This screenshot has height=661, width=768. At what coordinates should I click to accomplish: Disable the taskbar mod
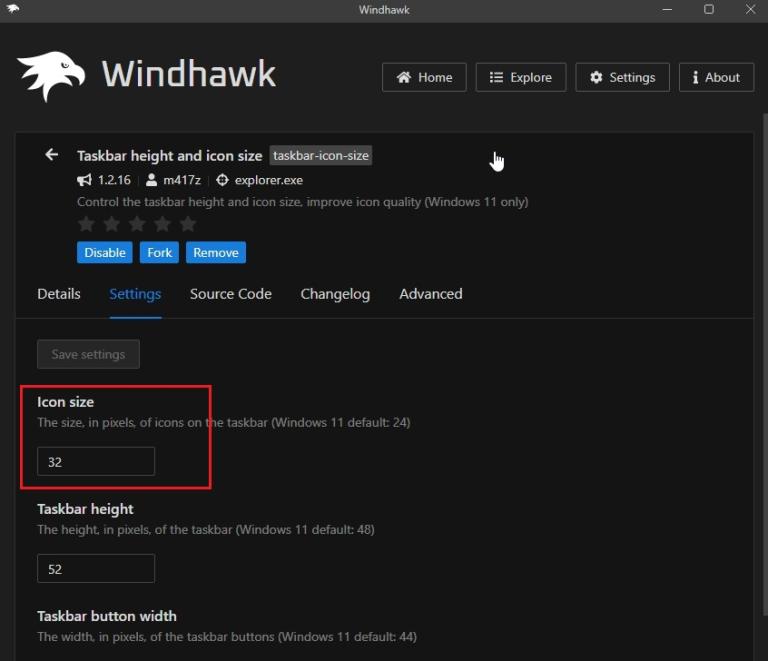(105, 253)
